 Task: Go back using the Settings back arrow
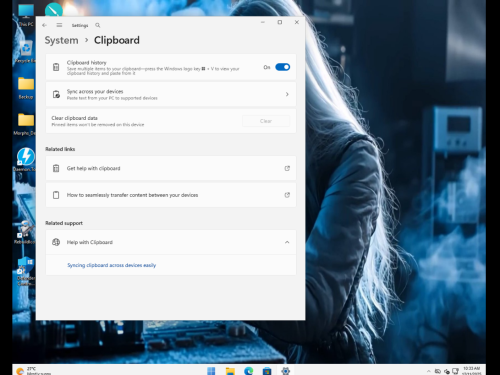tap(45, 25)
